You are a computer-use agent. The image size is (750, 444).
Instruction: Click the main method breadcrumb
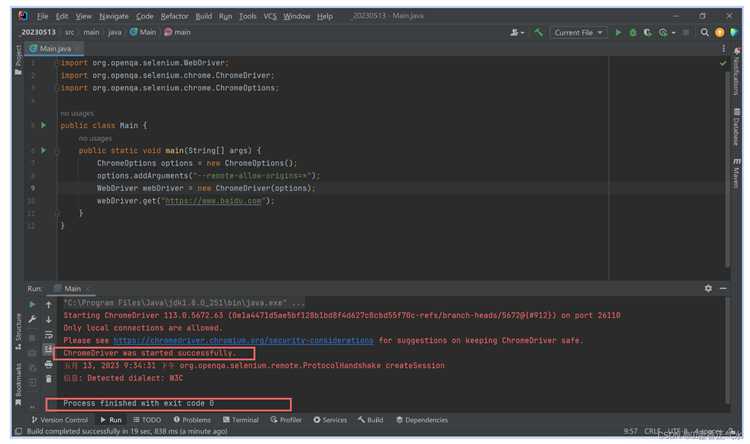coord(177,33)
